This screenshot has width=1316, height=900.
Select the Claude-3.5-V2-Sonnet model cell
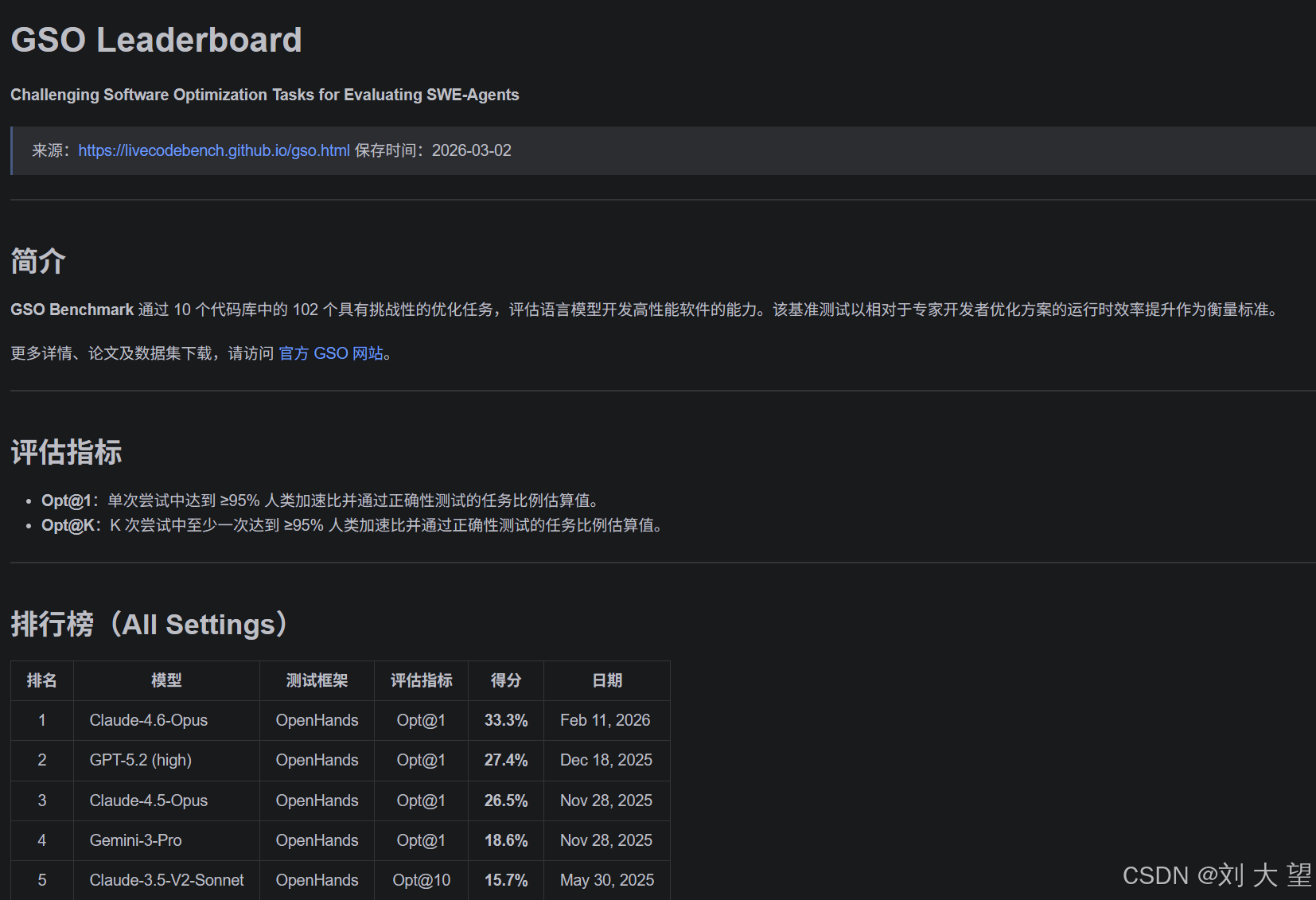pyautogui.click(x=167, y=880)
